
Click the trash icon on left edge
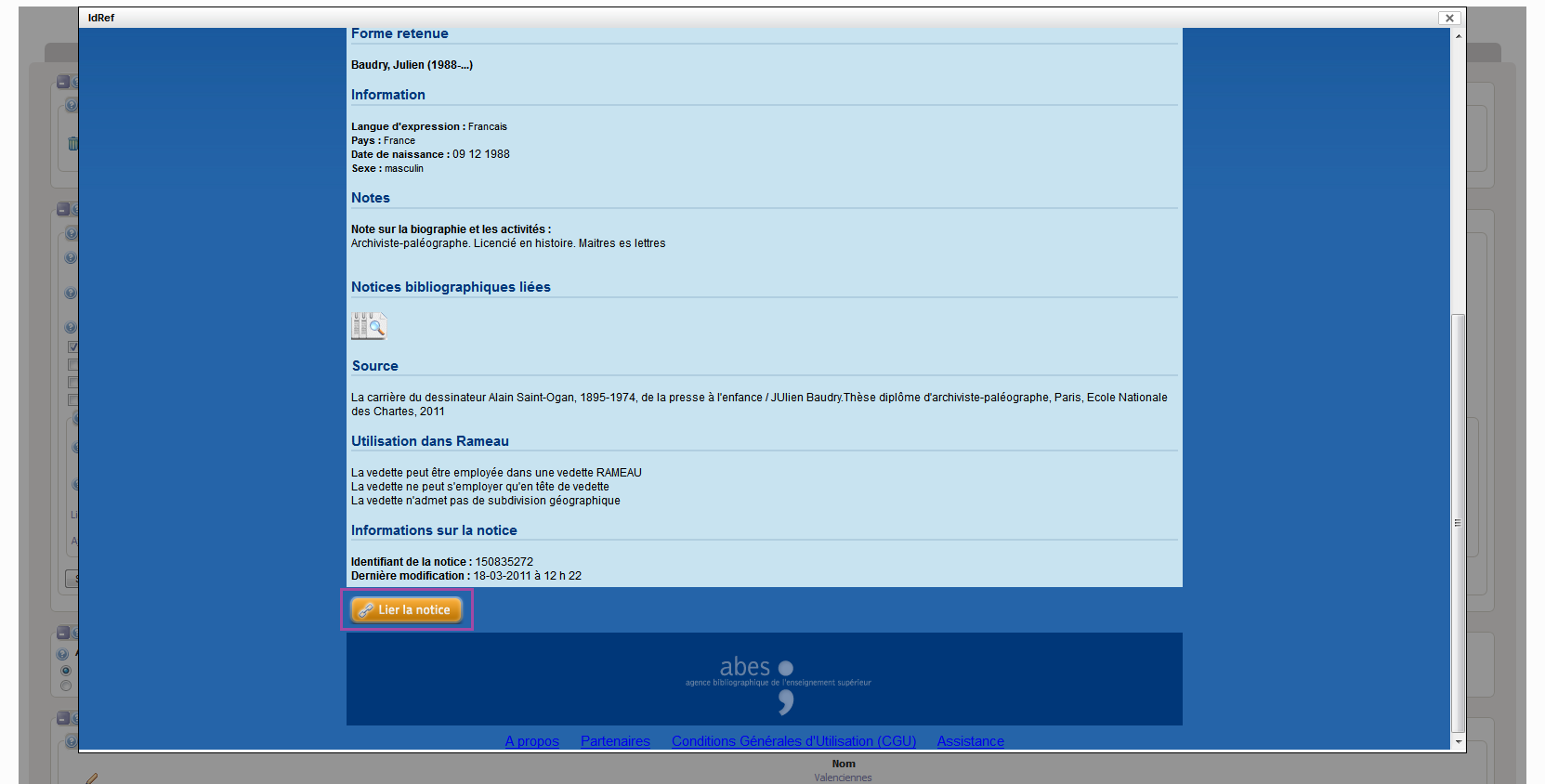[x=72, y=144]
